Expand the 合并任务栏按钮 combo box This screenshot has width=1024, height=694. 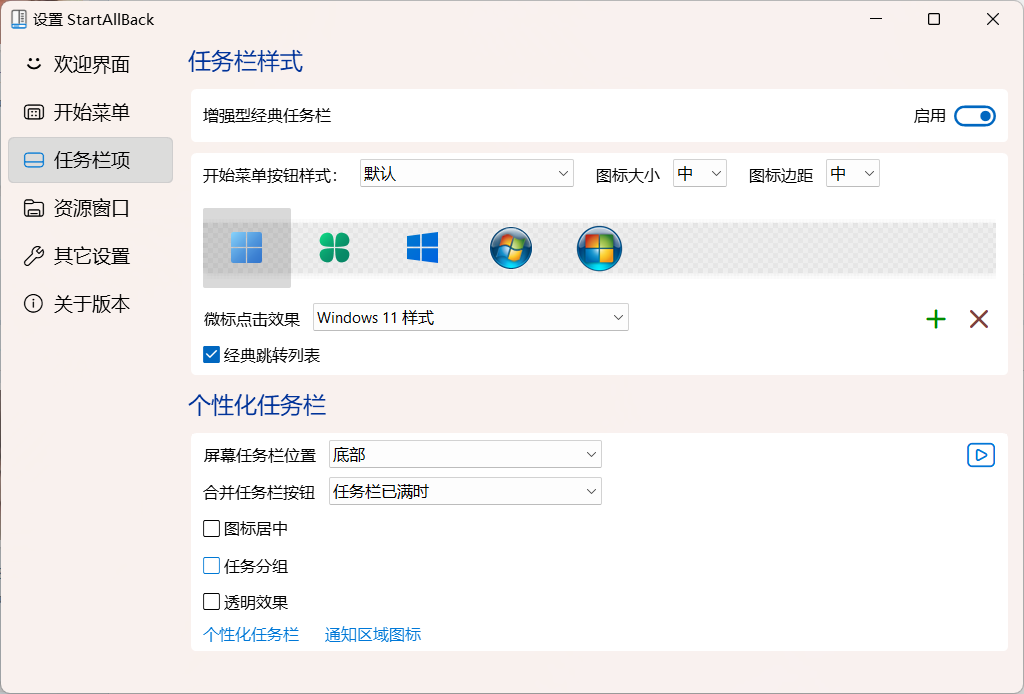coord(465,491)
